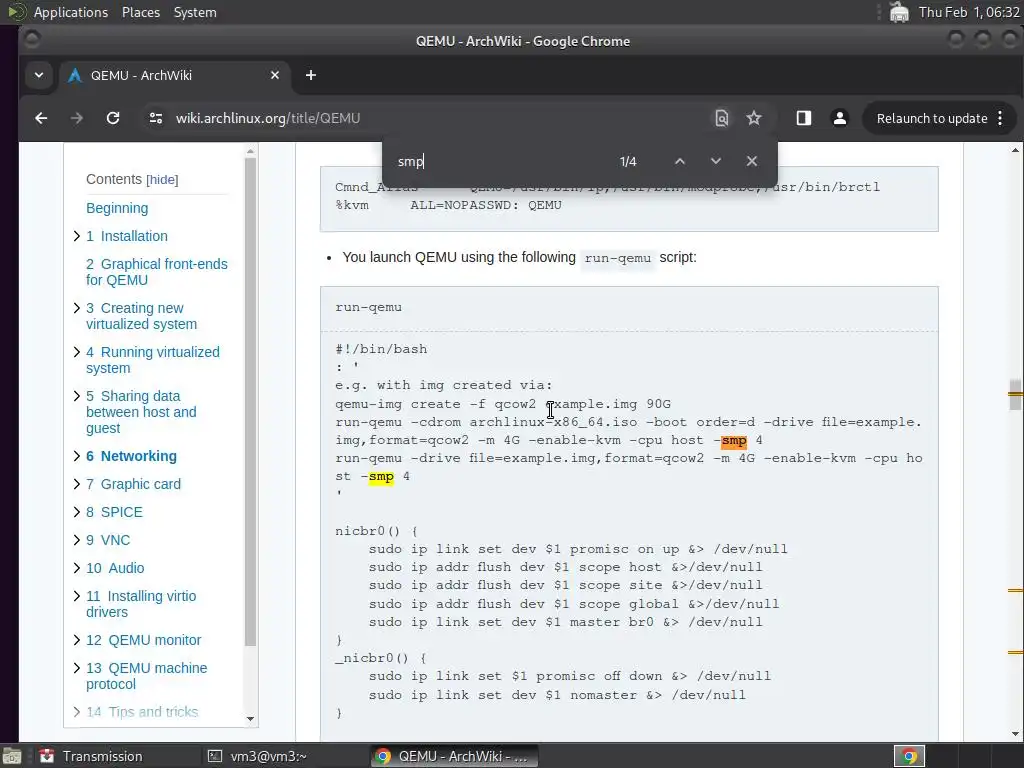This screenshot has width=1024, height=768.
Task: Close the find bar
Action: point(752,161)
